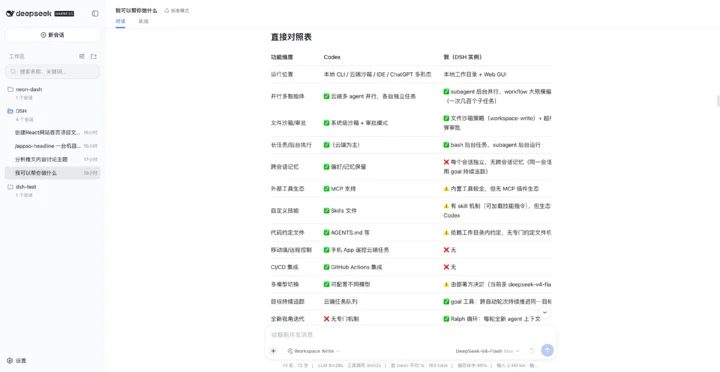Click the status bar stats below the composer
The width and height of the screenshot is (720, 372).
click(411, 366)
